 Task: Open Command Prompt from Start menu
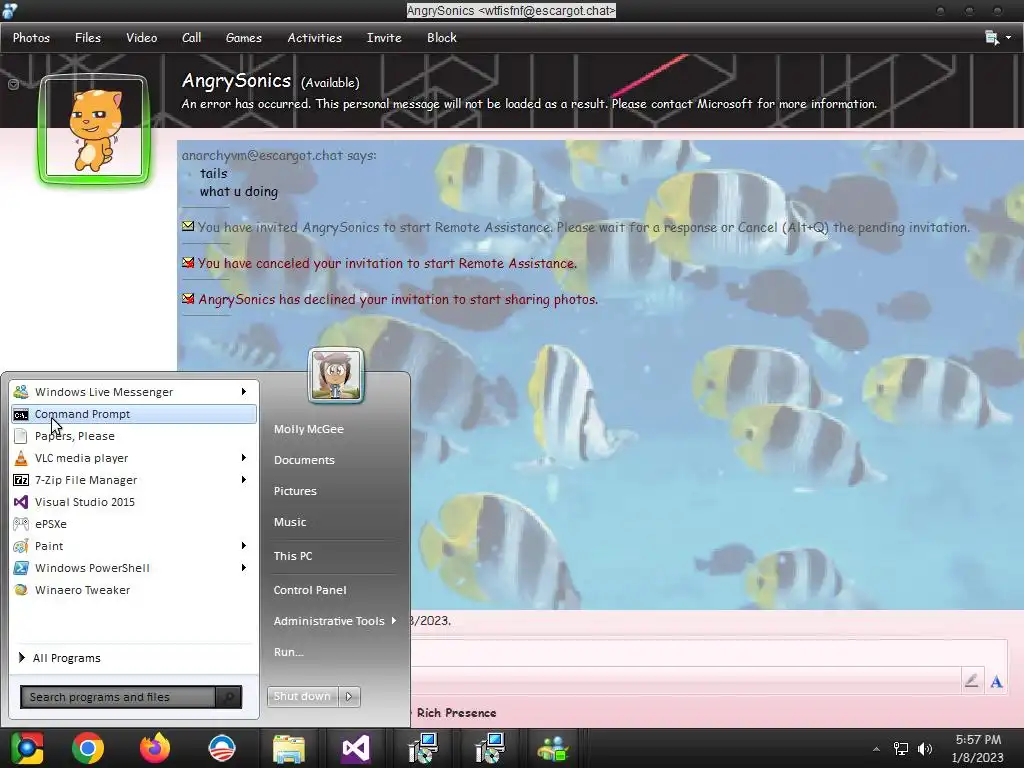133,414
